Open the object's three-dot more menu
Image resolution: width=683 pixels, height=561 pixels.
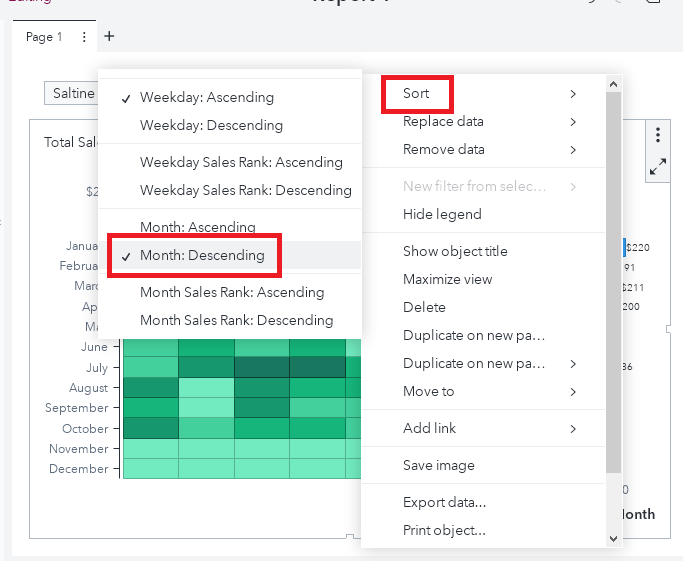(658, 135)
